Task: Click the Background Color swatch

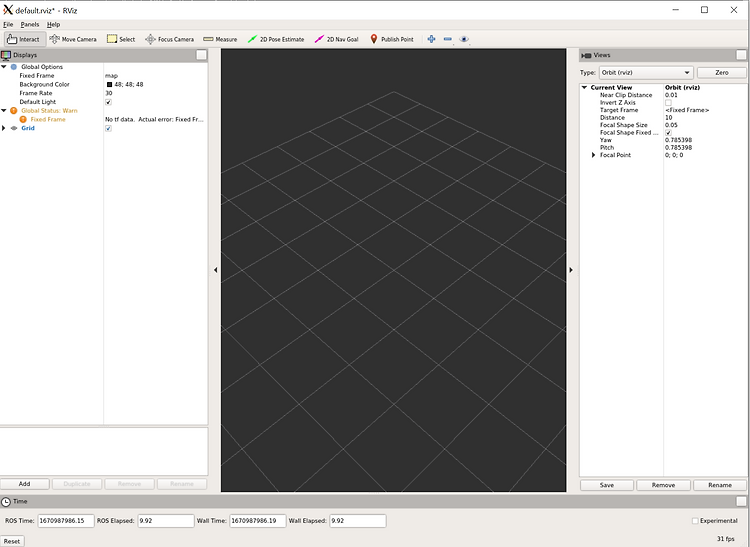Action: point(109,85)
